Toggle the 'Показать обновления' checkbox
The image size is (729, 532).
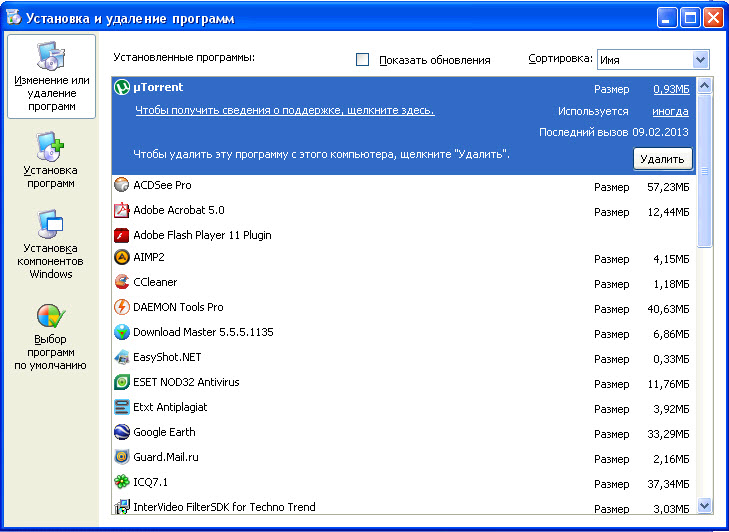point(363,60)
